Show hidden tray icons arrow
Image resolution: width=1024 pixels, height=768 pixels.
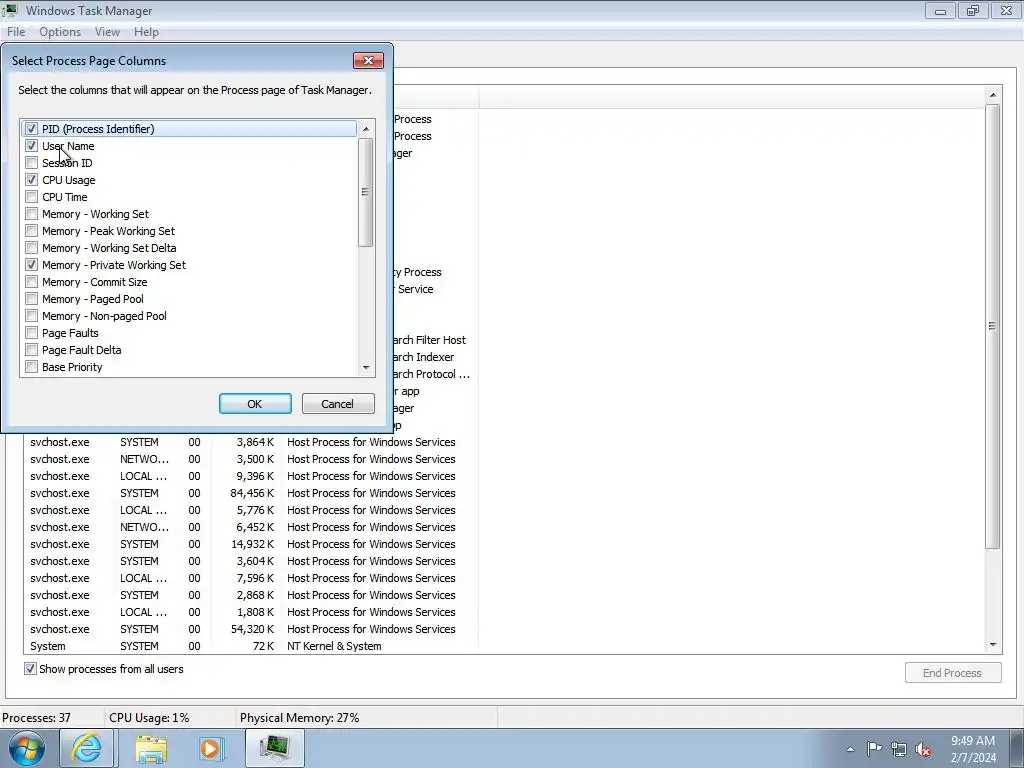click(850, 749)
